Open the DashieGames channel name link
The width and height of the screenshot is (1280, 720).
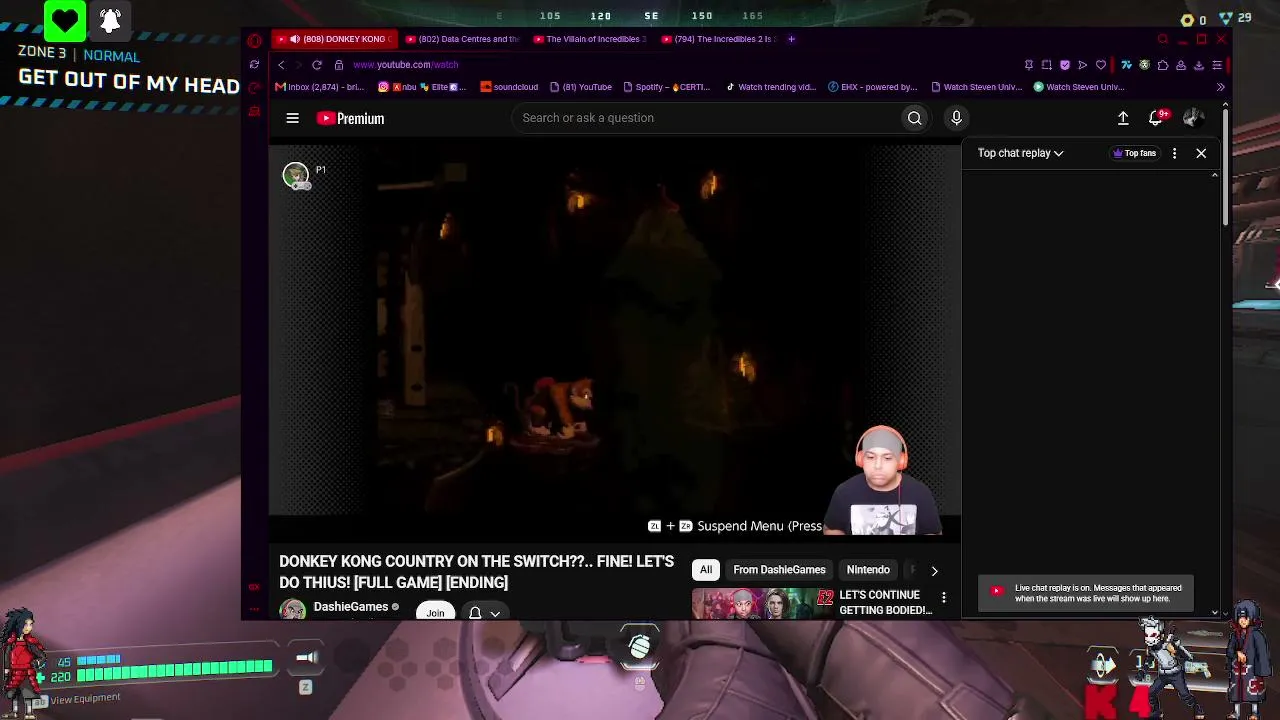pyautogui.click(x=351, y=607)
